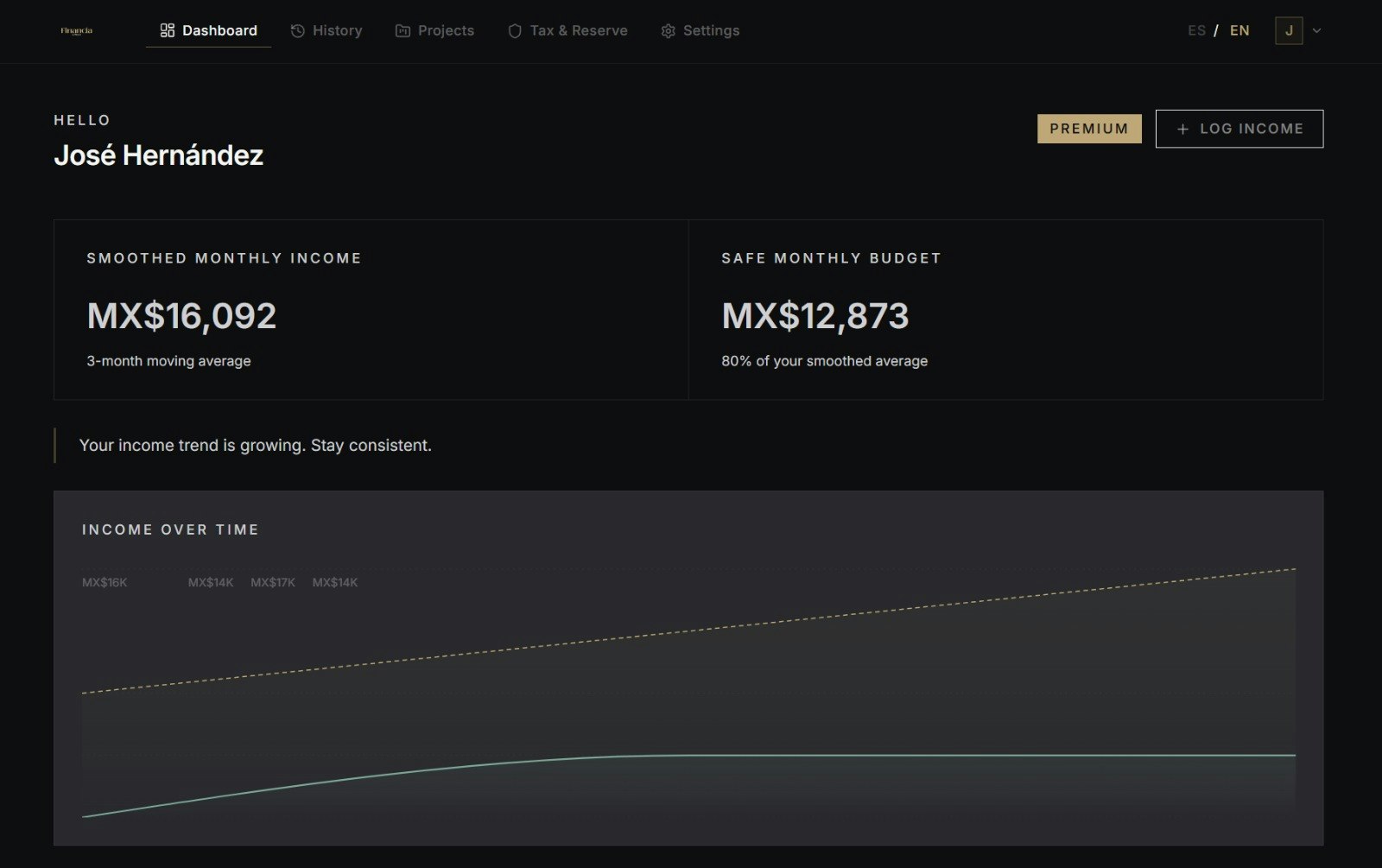Click the 80% of your smoothed average caption
Image resolution: width=1382 pixels, height=868 pixels.
pyautogui.click(x=825, y=361)
